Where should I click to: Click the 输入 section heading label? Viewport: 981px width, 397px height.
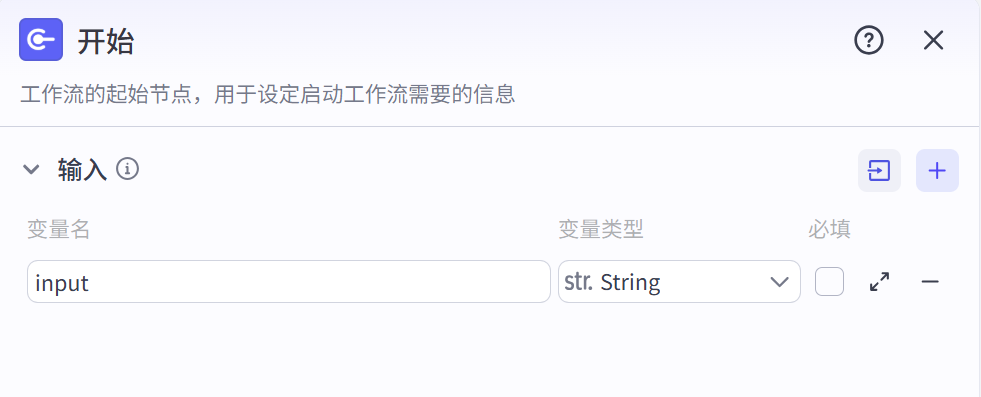point(83,169)
